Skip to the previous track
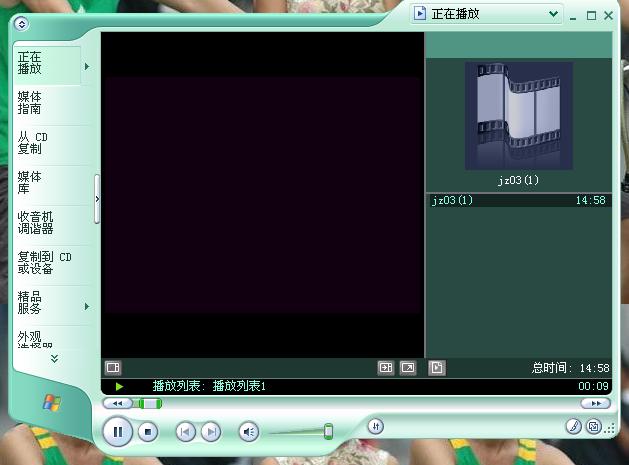The image size is (629, 465). (x=185, y=432)
